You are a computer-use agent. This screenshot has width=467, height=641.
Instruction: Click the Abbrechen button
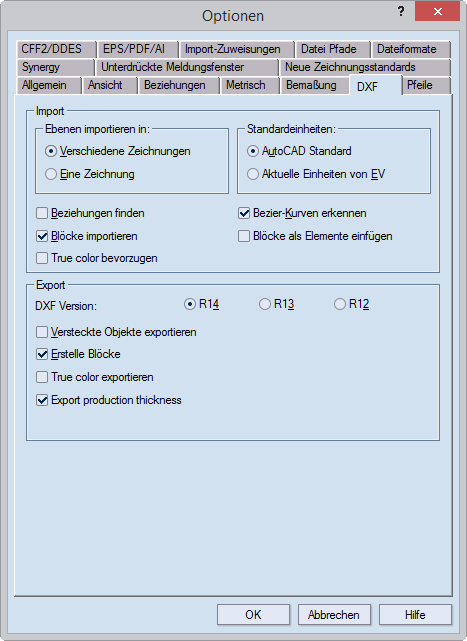point(334,614)
